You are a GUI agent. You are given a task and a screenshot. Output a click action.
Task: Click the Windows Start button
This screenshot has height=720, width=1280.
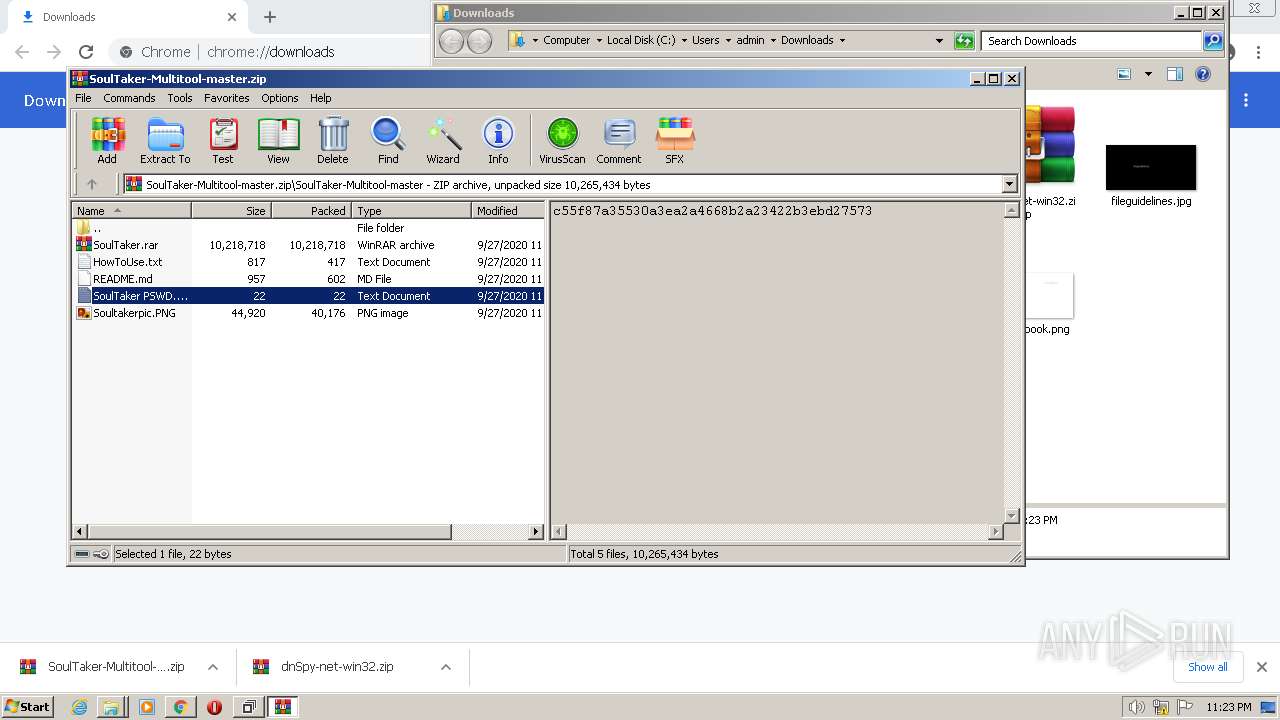27,706
